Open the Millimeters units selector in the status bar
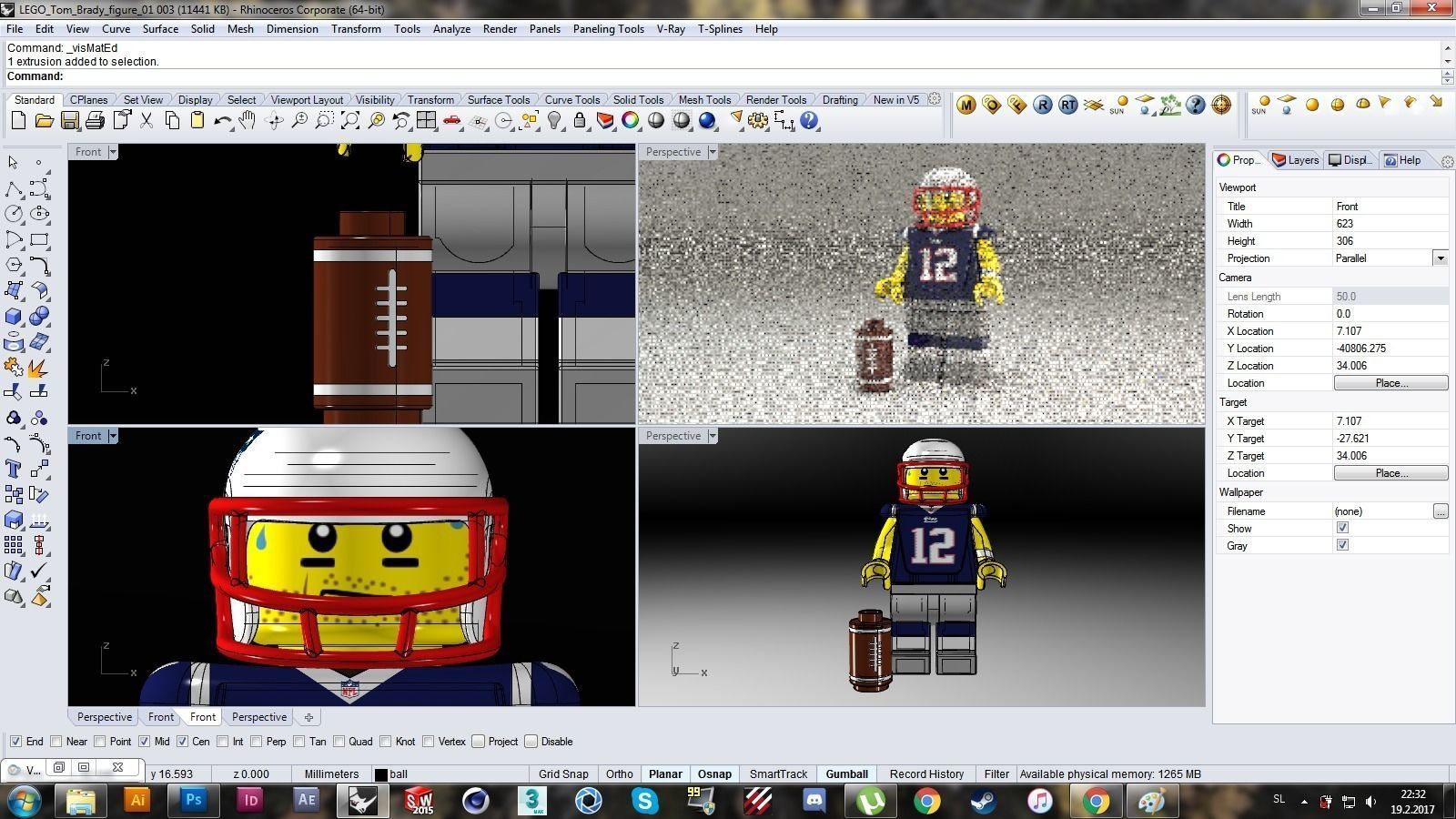Screen dimensions: 1456x819 (x=331, y=774)
